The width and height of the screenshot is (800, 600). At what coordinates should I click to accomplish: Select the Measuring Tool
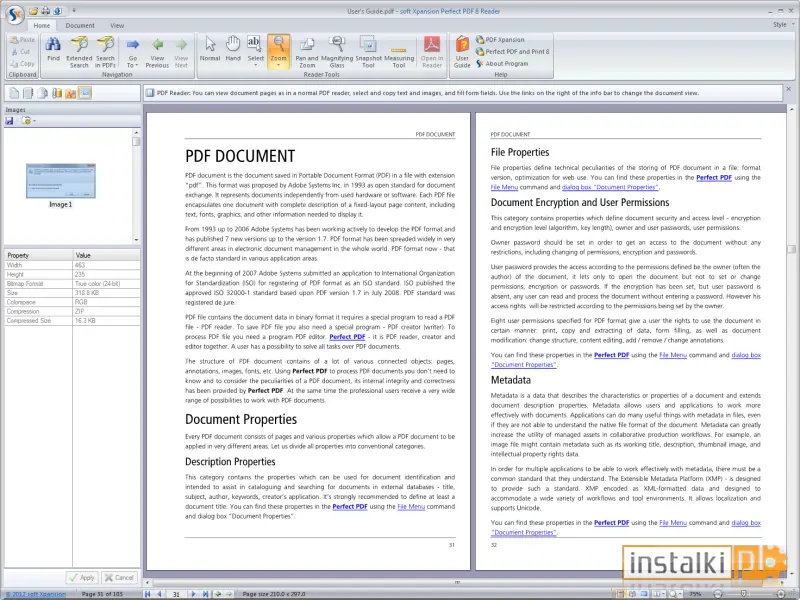click(399, 52)
